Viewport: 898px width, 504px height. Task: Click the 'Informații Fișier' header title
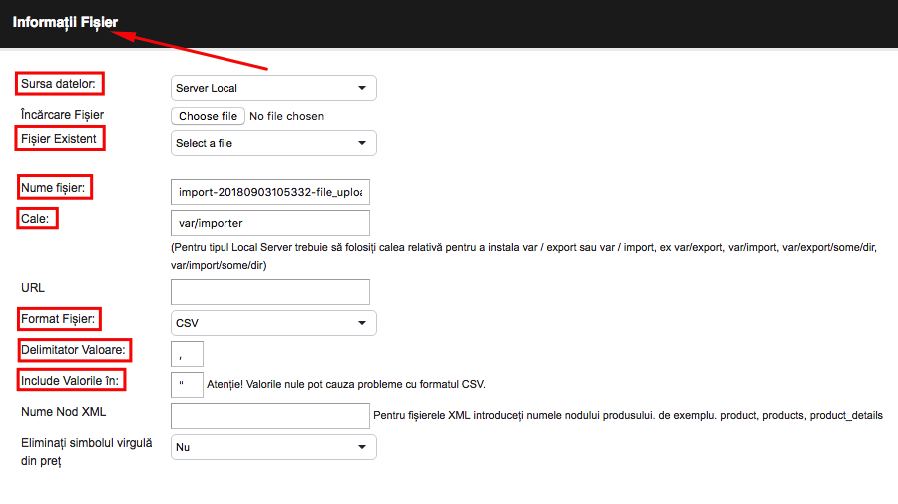(x=65, y=22)
